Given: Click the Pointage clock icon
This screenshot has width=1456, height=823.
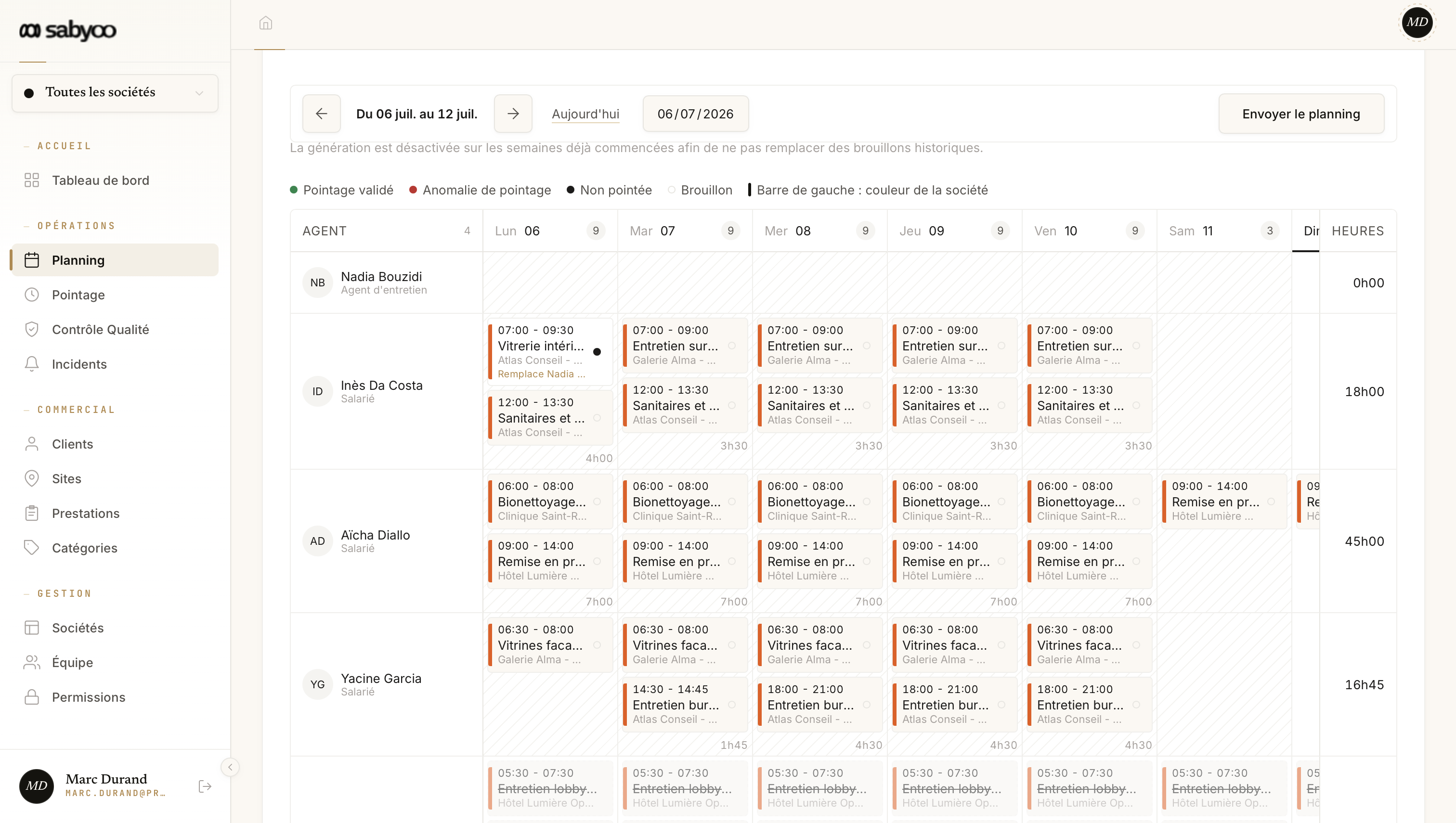Looking at the screenshot, I should [x=32, y=295].
